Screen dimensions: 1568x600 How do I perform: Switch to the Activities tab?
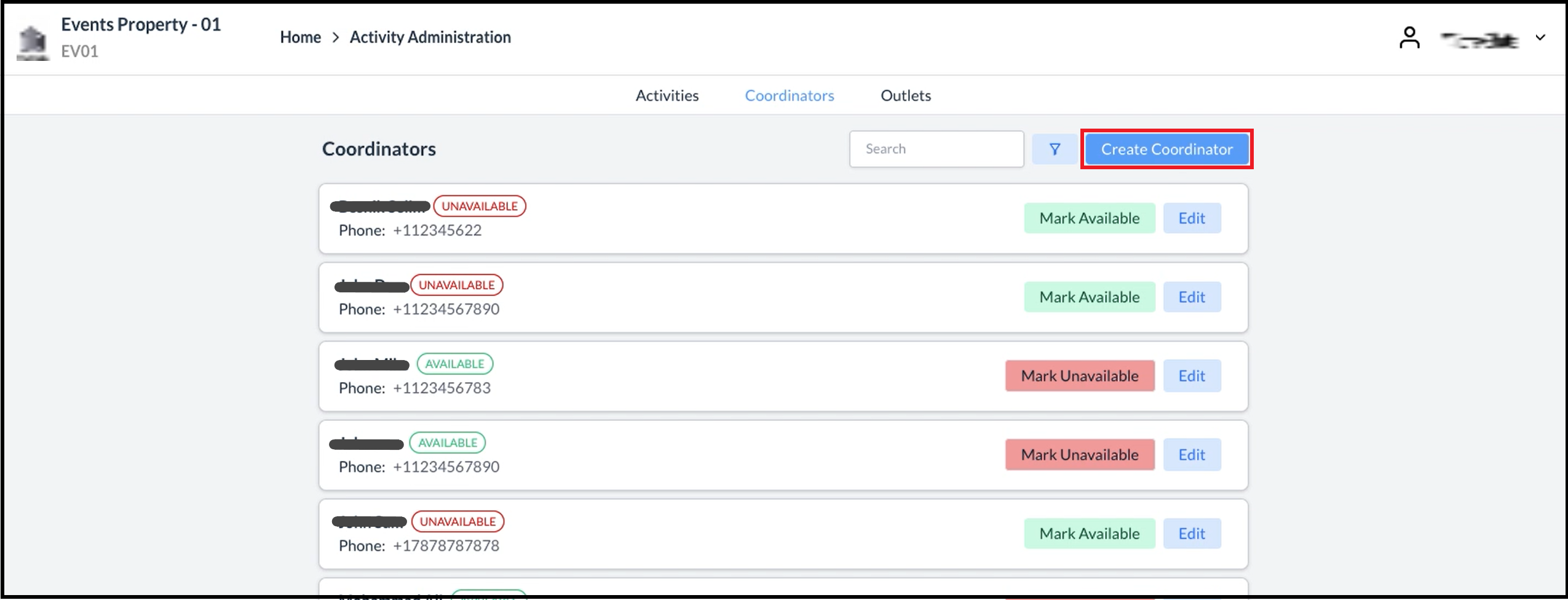pyautogui.click(x=667, y=95)
